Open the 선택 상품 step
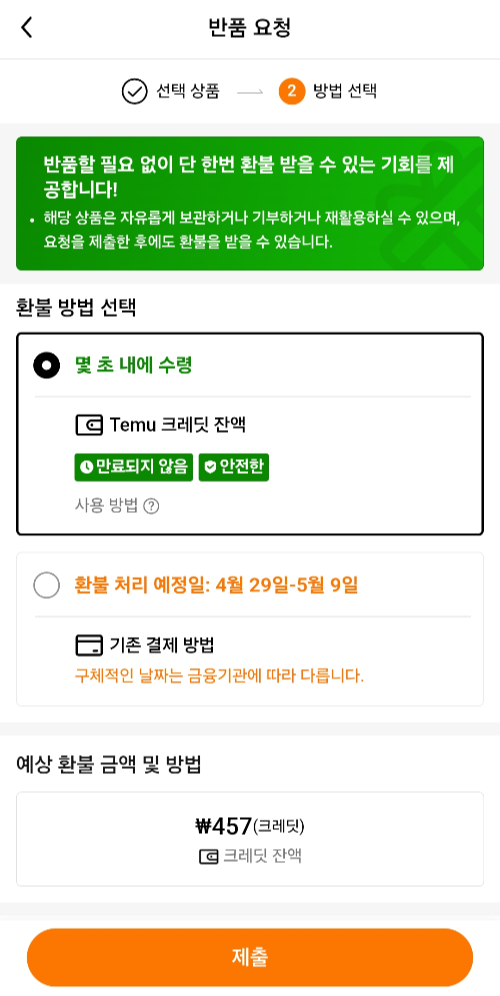The width and height of the screenshot is (500, 996). (x=188, y=91)
